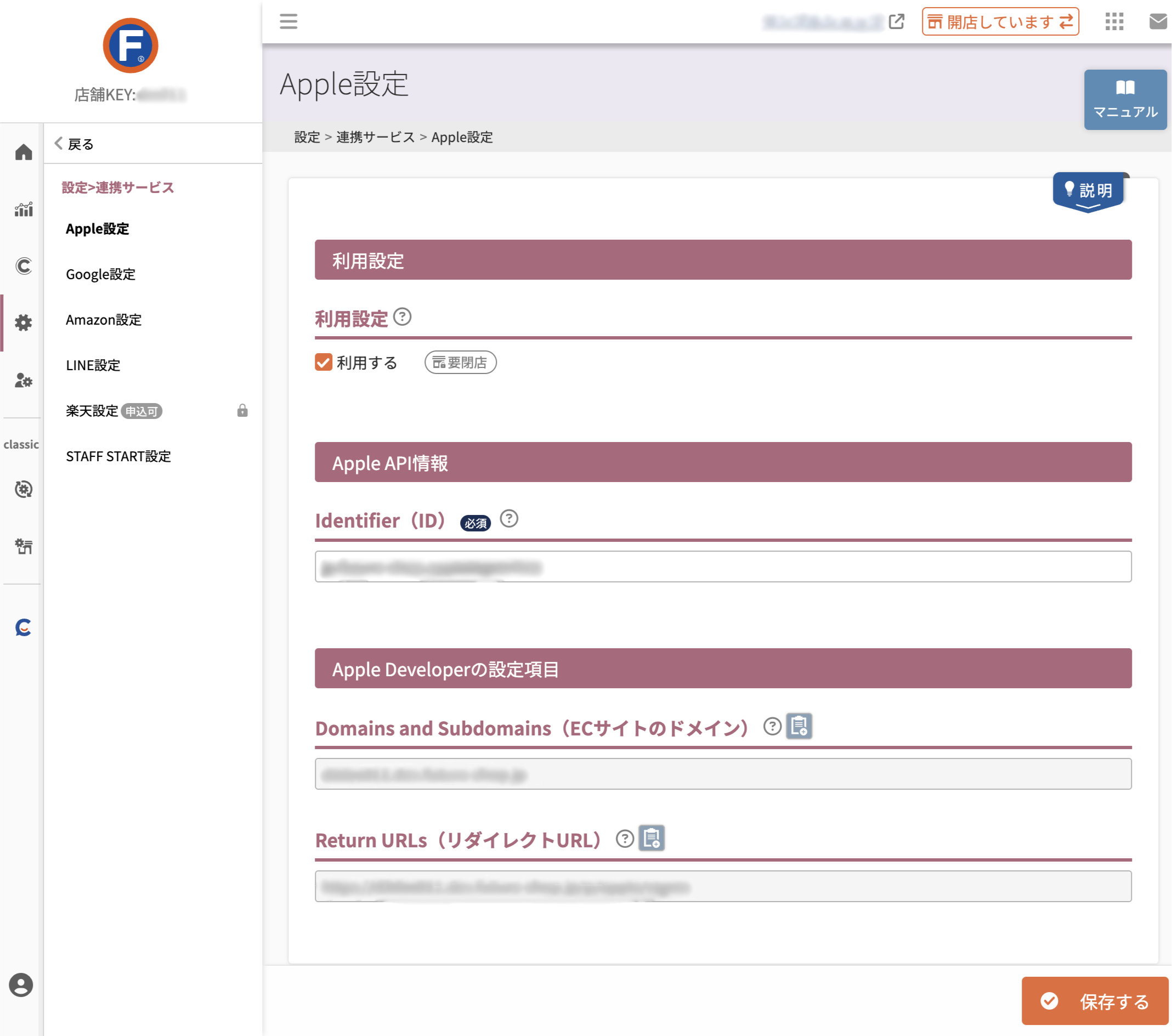Open the blue-orange C logo icon
Image resolution: width=1172 pixels, height=1036 pixels.
24,627
